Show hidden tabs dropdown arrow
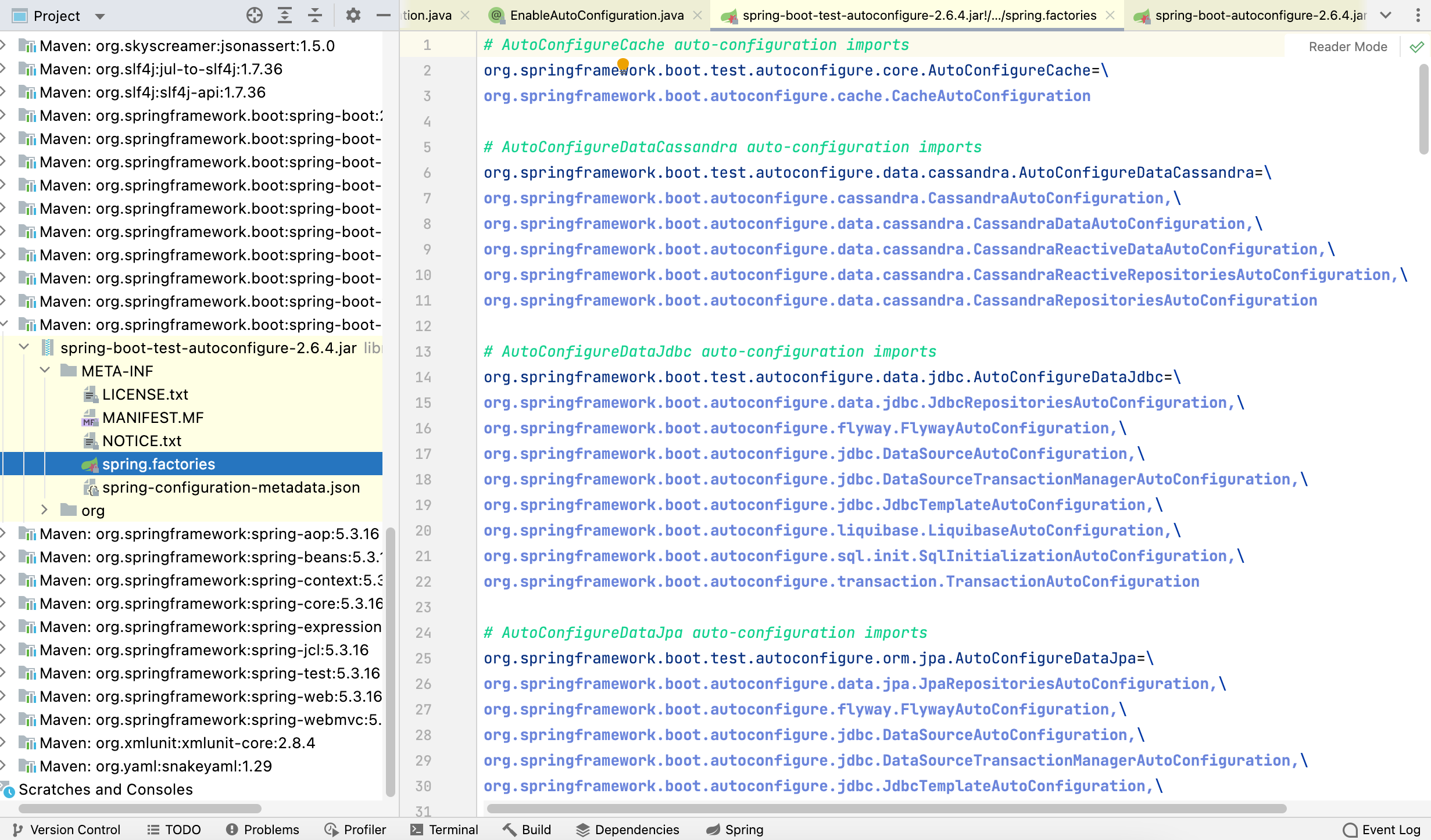The width and height of the screenshot is (1431, 840). click(x=1386, y=16)
